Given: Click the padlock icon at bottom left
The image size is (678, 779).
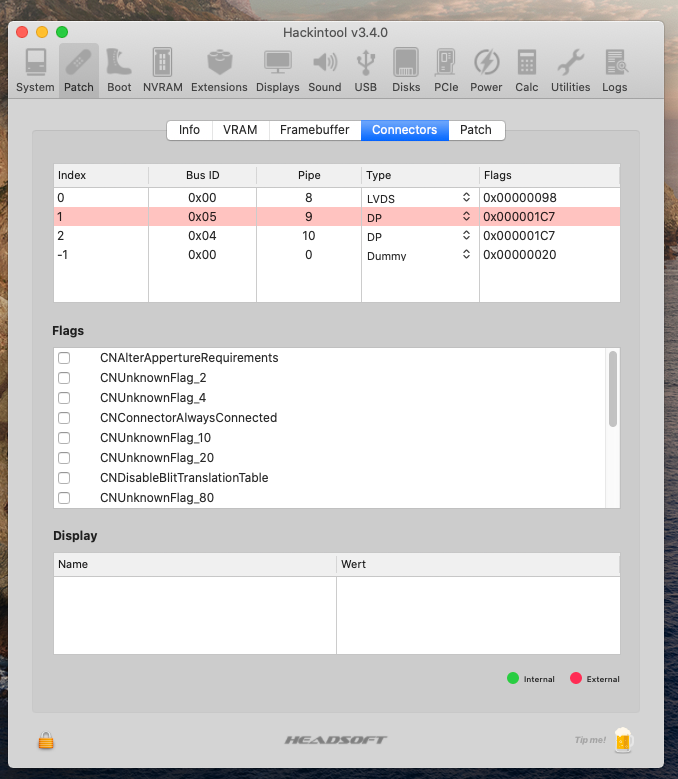Looking at the screenshot, I should (46, 740).
